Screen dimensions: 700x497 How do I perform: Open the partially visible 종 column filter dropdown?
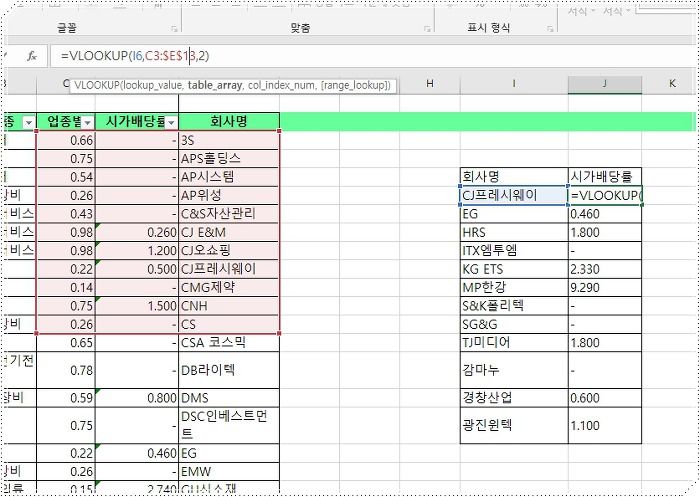(x=29, y=122)
